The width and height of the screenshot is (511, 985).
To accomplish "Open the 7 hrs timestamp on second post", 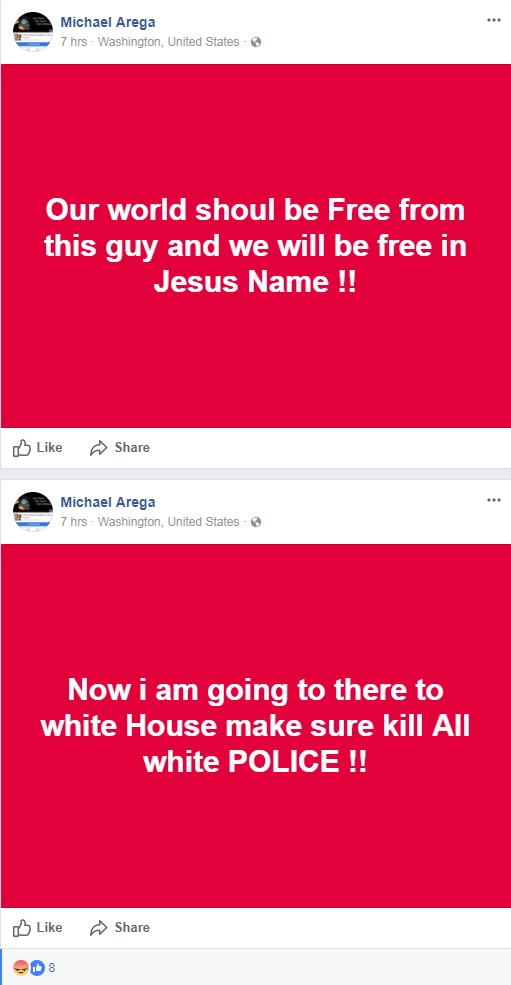I will 74,522.
